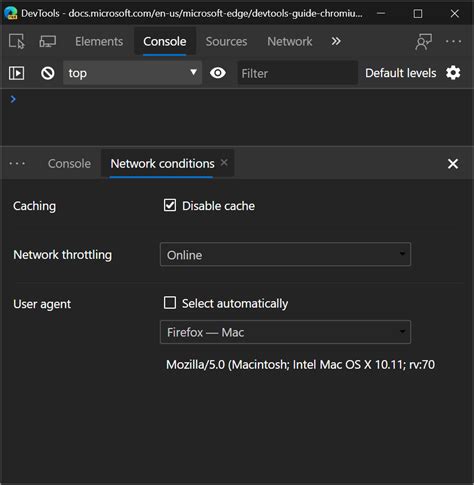Close the Network conditions tab
This screenshot has height=485, width=474.
[224, 163]
